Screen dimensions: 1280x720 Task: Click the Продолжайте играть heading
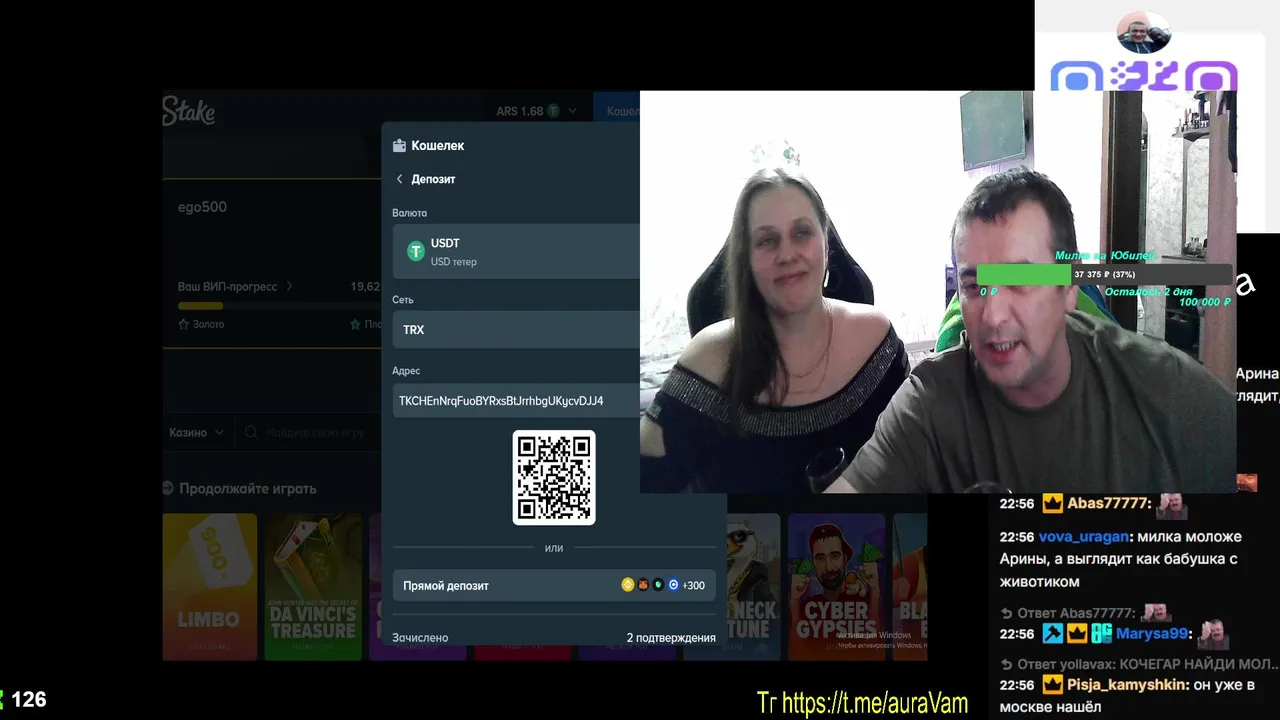tap(247, 488)
